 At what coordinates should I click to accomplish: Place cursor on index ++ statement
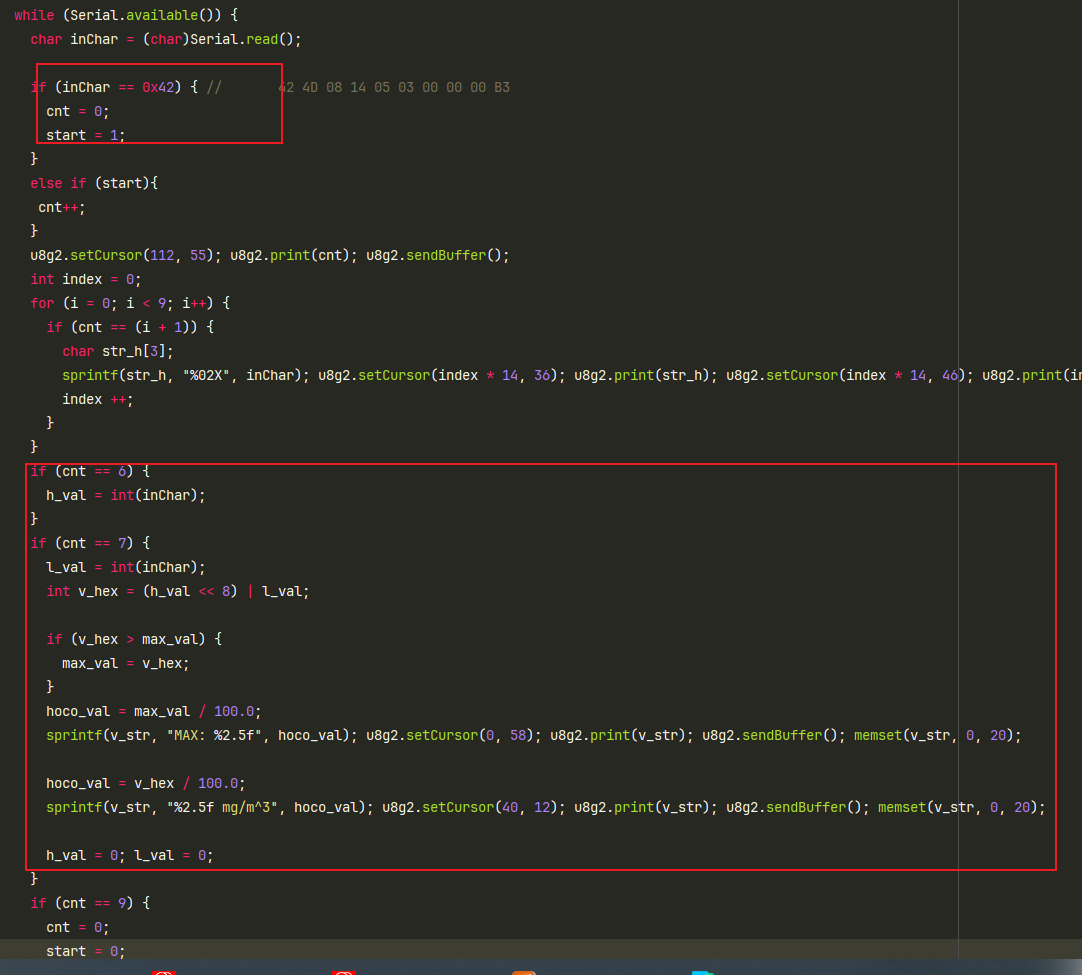[x=96, y=399]
